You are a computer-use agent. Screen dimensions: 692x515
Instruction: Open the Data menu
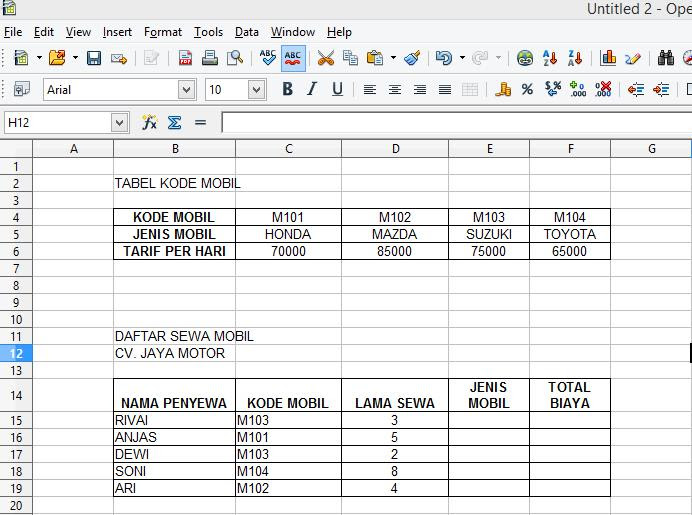coord(247,32)
